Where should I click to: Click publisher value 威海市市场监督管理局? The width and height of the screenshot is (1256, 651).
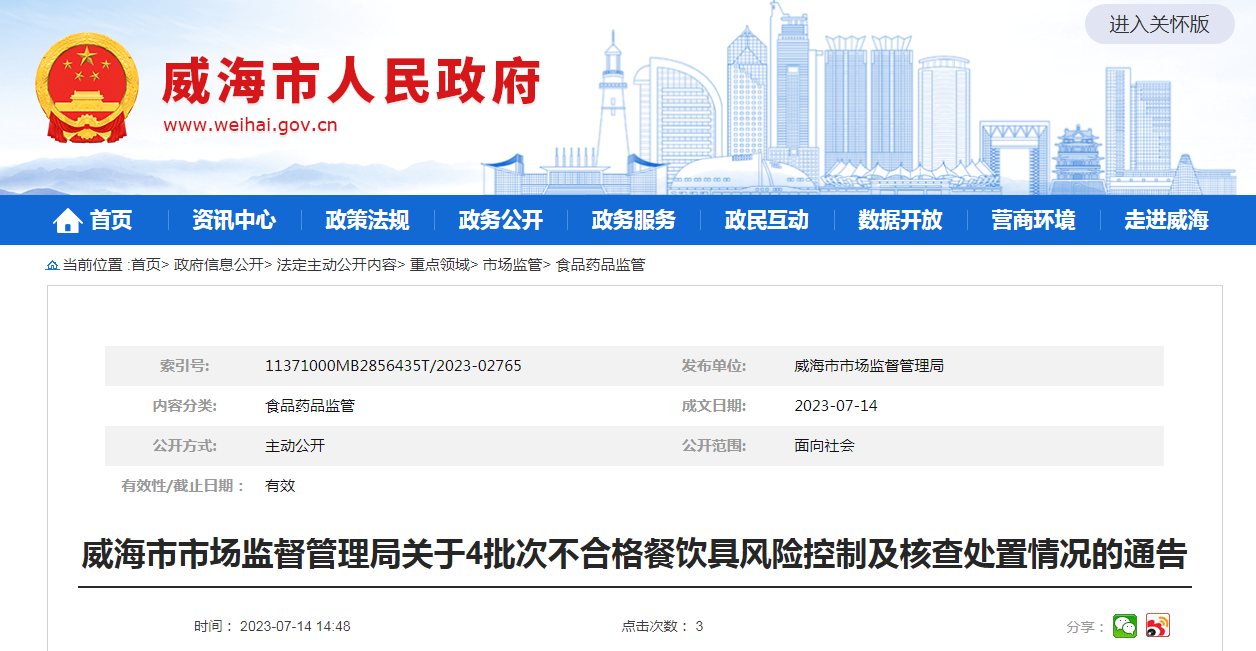869,366
